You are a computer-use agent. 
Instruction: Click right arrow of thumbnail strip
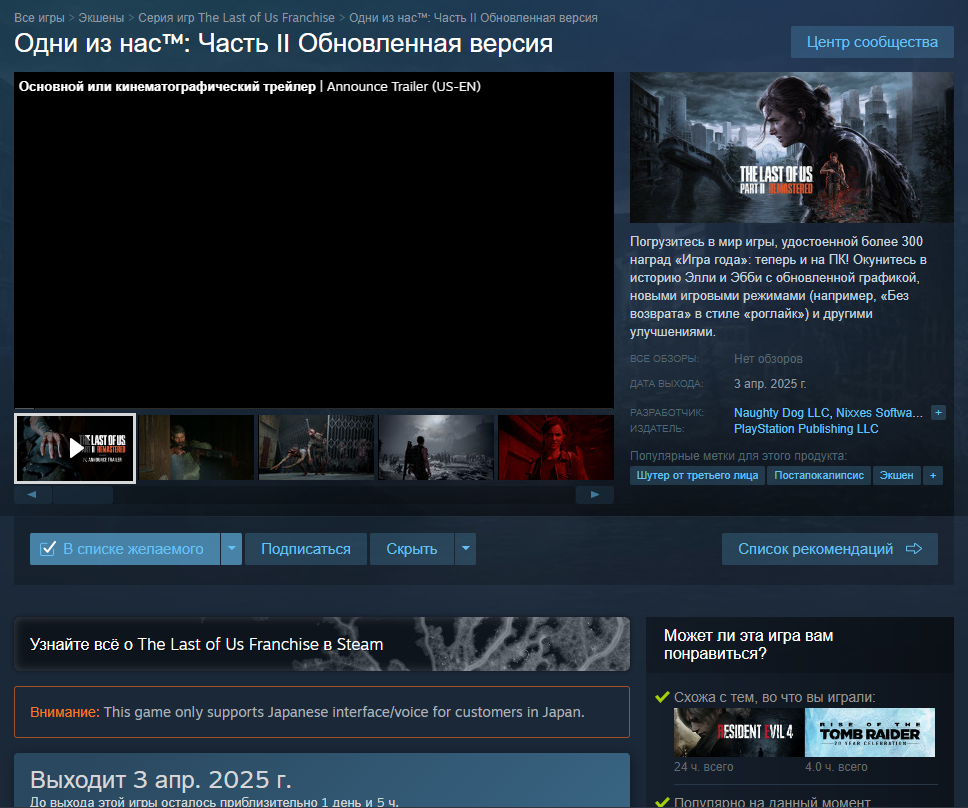595,494
